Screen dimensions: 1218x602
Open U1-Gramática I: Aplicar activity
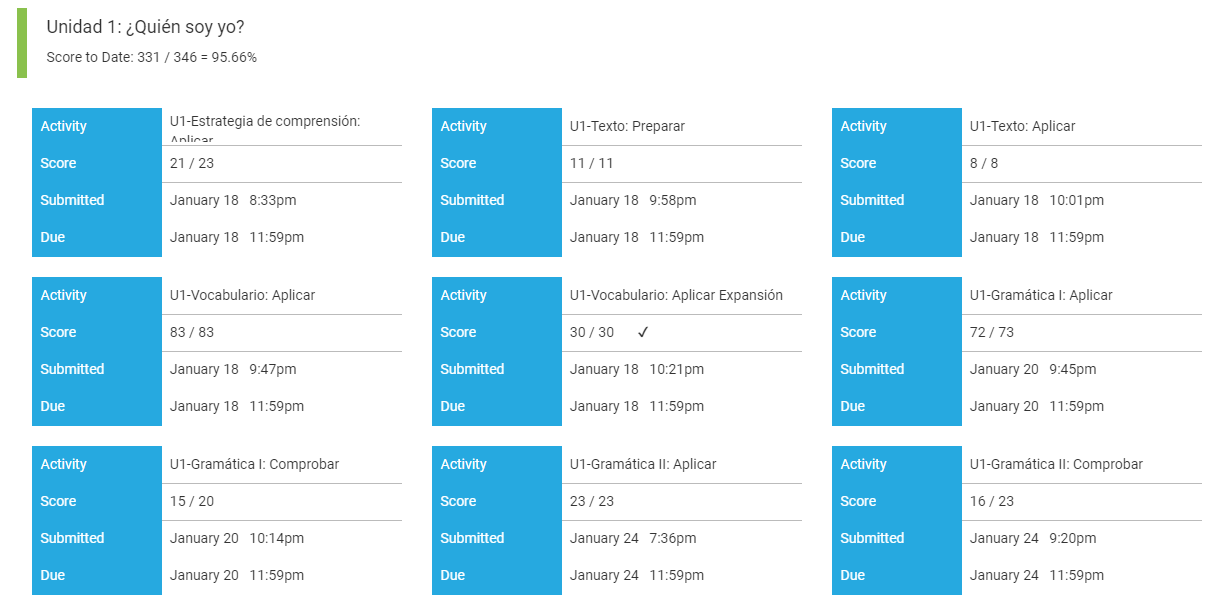click(x=1041, y=295)
